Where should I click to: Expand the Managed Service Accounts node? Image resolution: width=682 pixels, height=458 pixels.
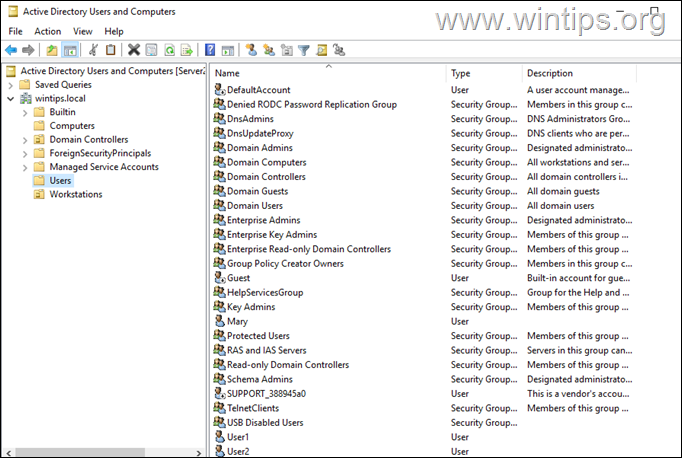click(24, 167)
